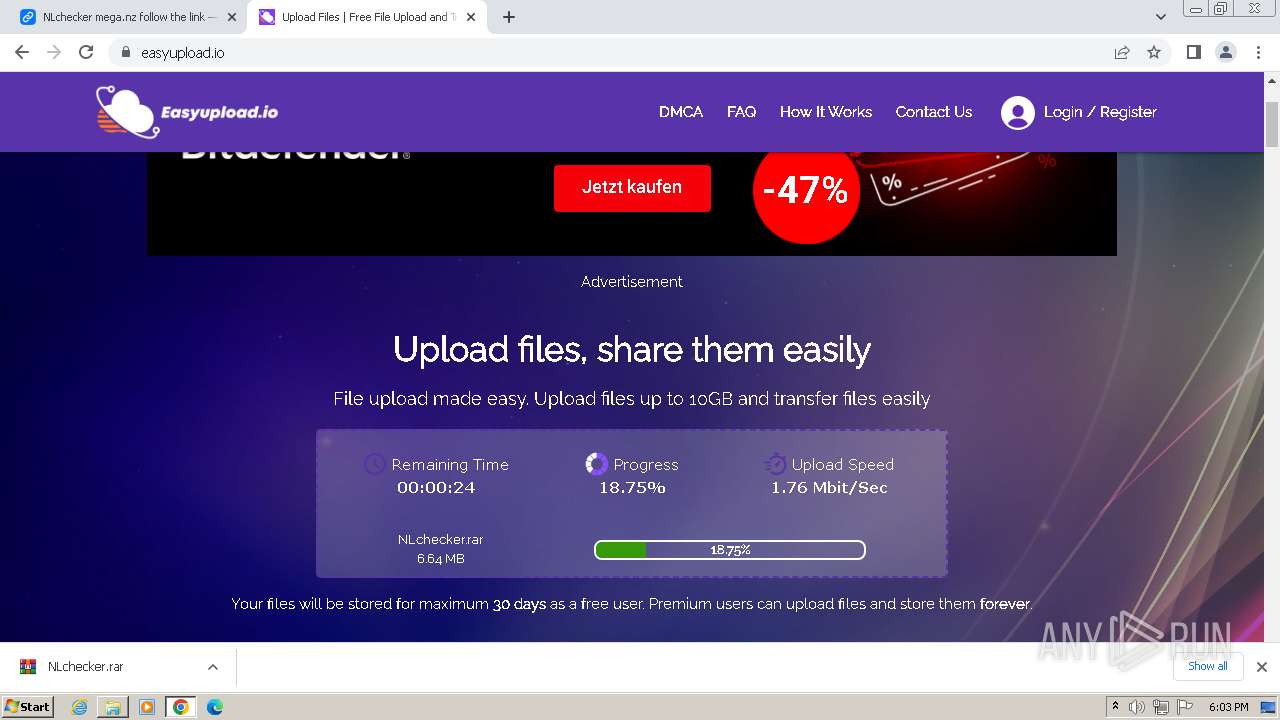The image size is (1280, 720).
Task: Click Login / Register link
Action: 1100,112
